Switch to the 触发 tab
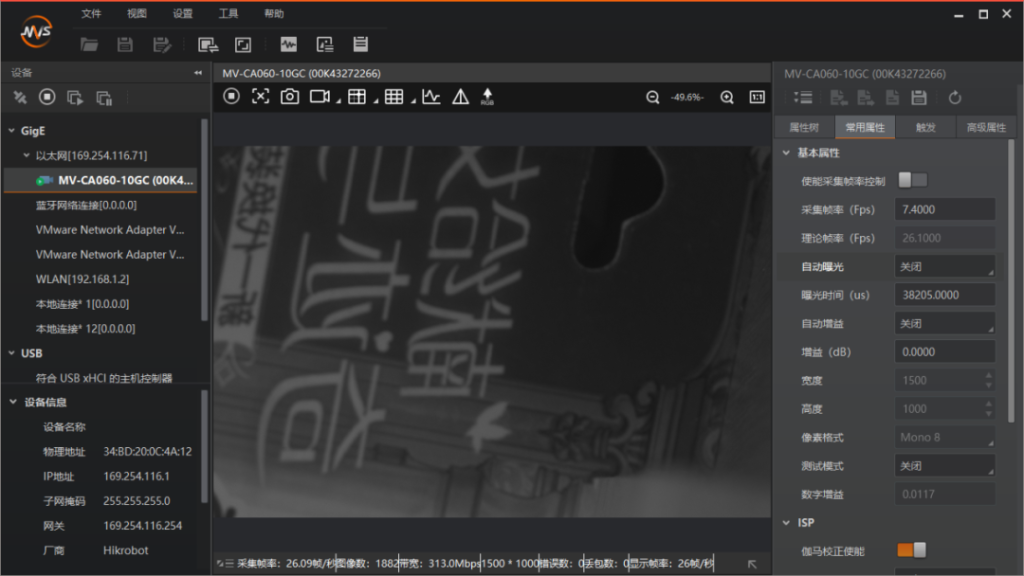Screen dimensions: 1024x576 pos(925,128)
